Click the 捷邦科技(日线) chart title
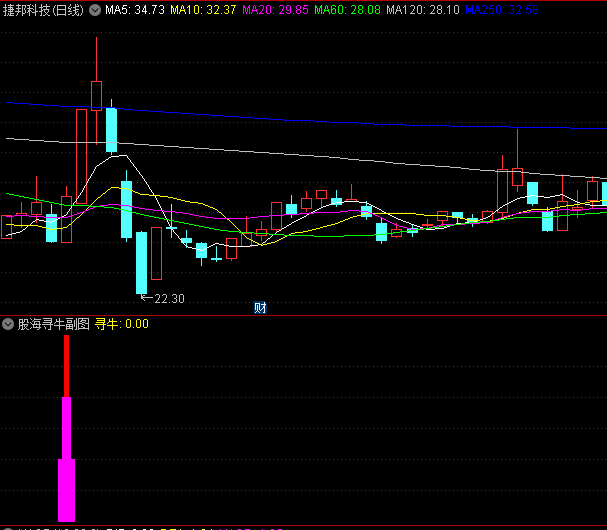The width and height of the screenshot is (607, 530). [43, 10]
